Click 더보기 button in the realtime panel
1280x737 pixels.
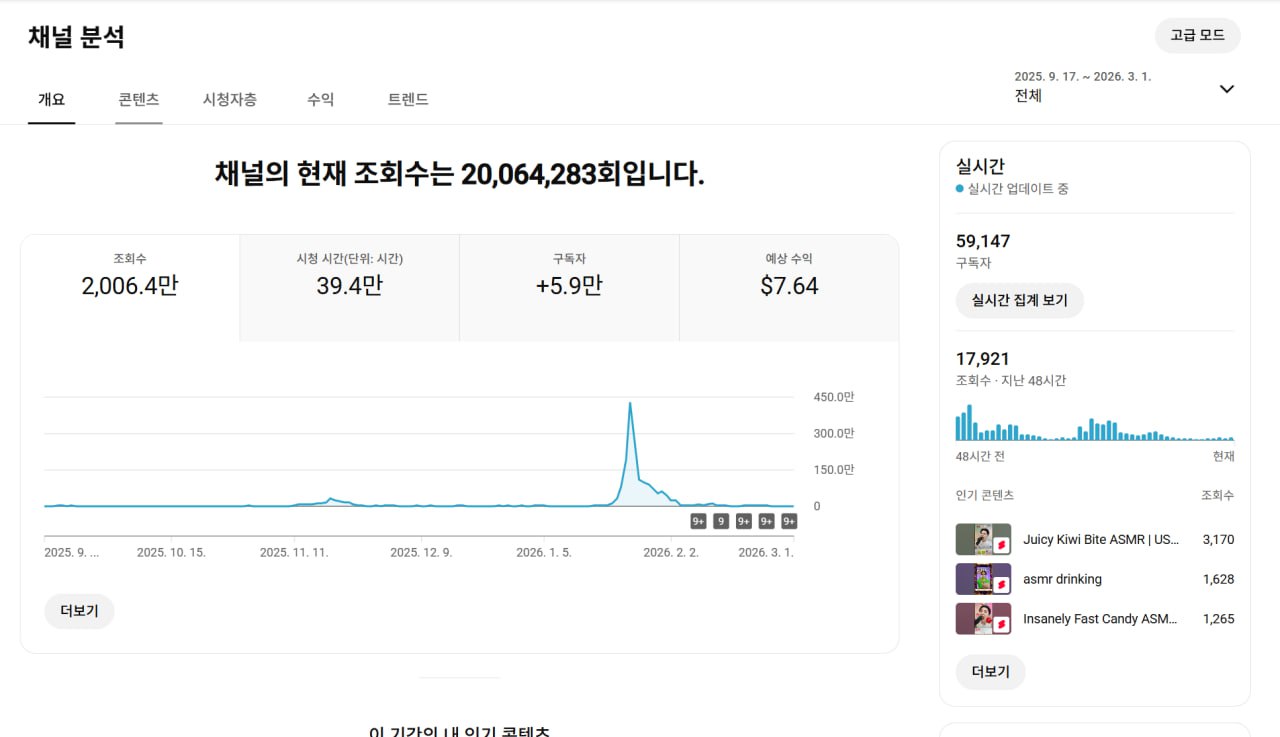[x=990, y=672]
